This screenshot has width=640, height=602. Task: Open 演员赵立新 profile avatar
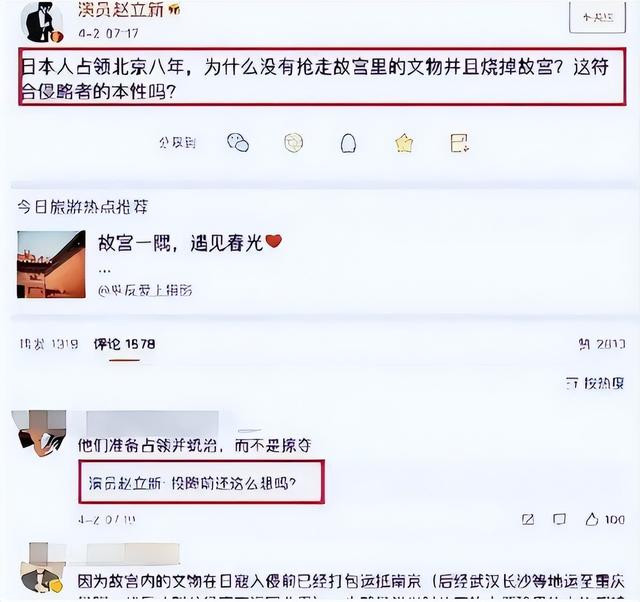tap(44, 21)
